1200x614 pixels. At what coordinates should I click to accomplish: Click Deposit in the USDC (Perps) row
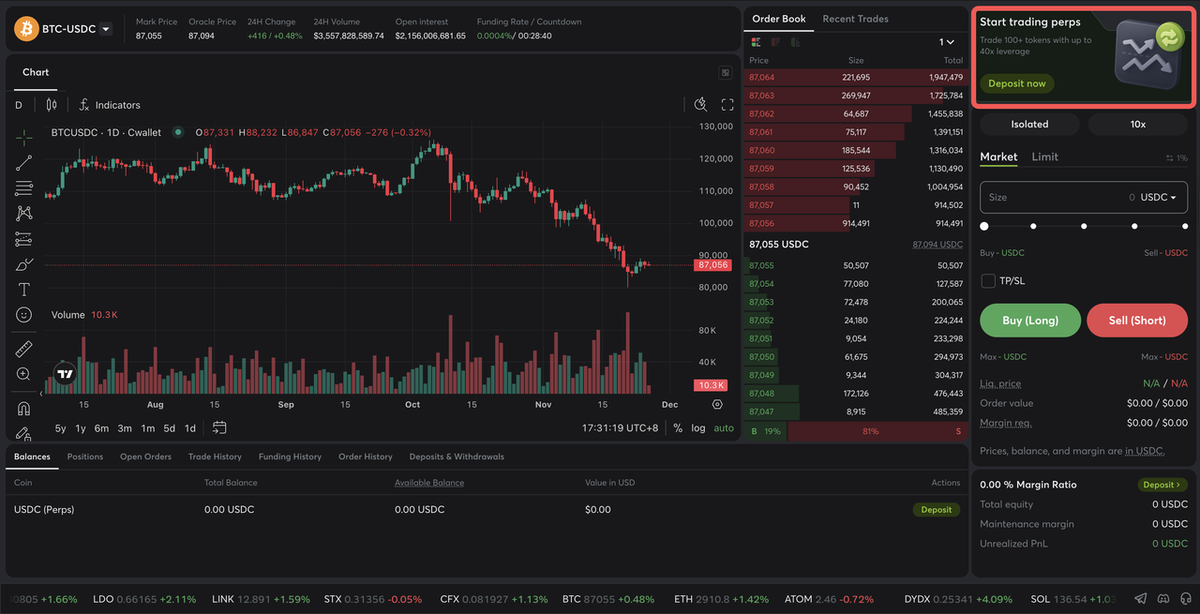click(936, 510)
